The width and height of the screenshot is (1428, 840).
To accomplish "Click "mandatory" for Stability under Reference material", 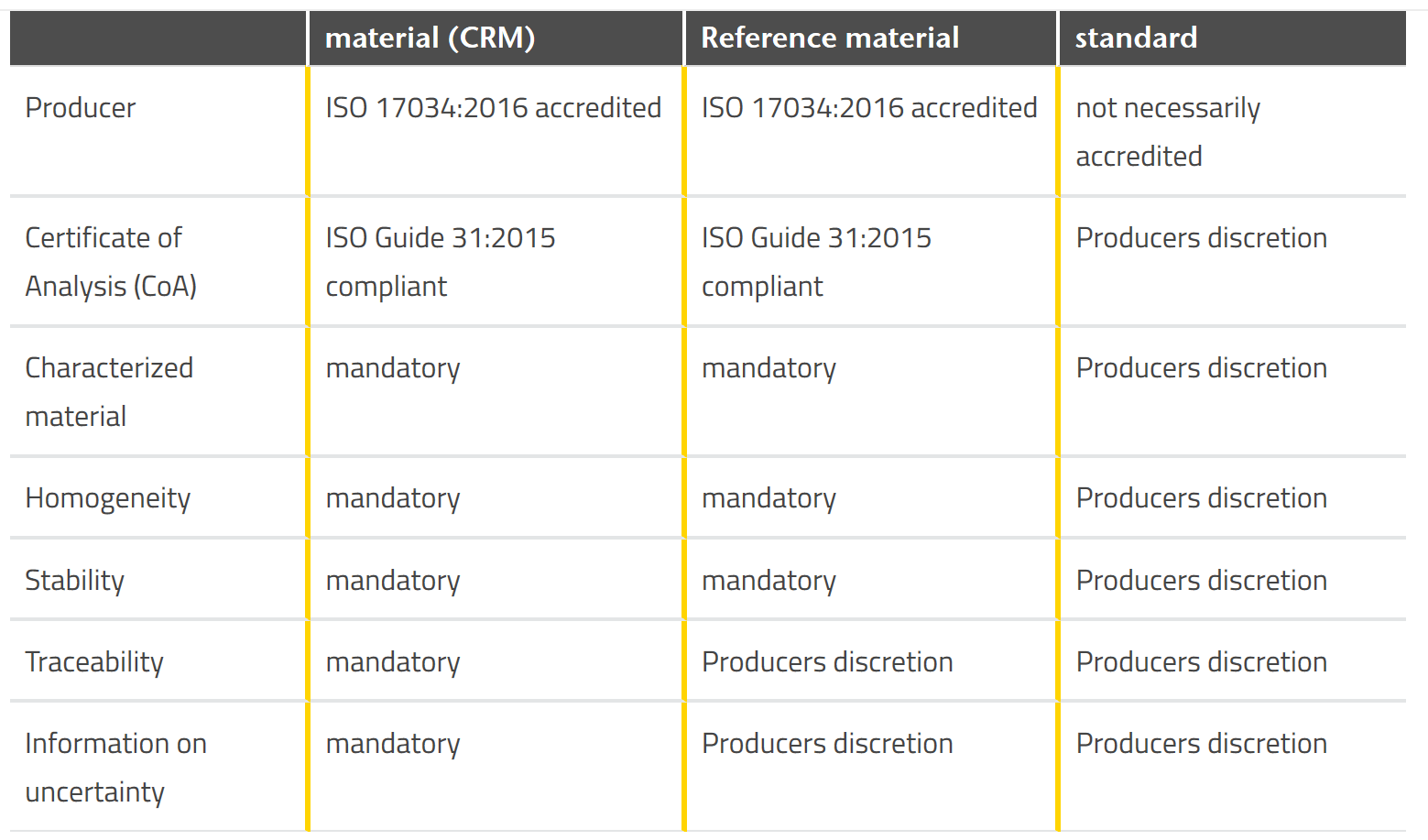I will click(769, 581).
